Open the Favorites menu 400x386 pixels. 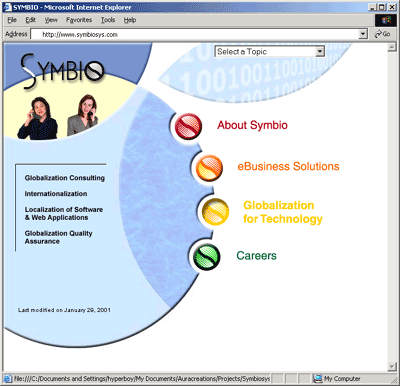79,20
